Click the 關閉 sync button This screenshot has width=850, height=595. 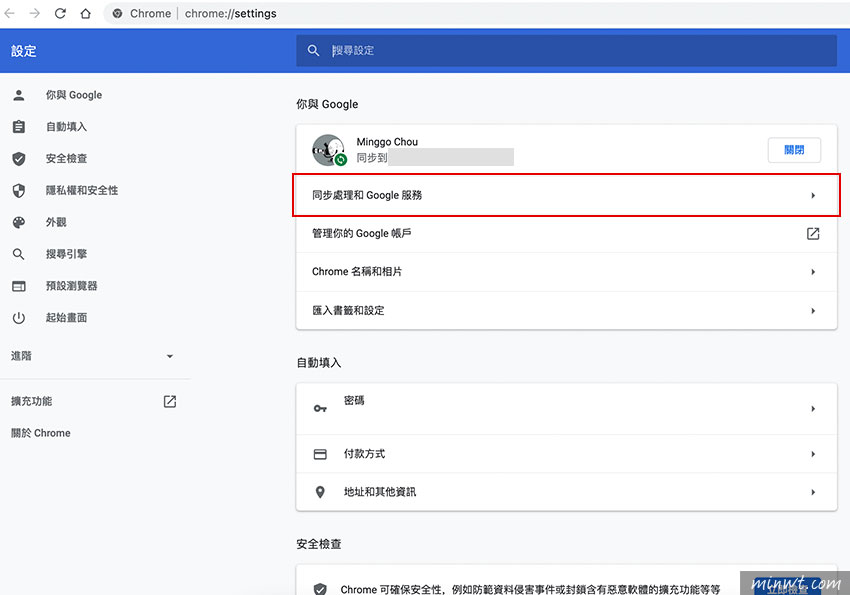(x=794, y=150)
